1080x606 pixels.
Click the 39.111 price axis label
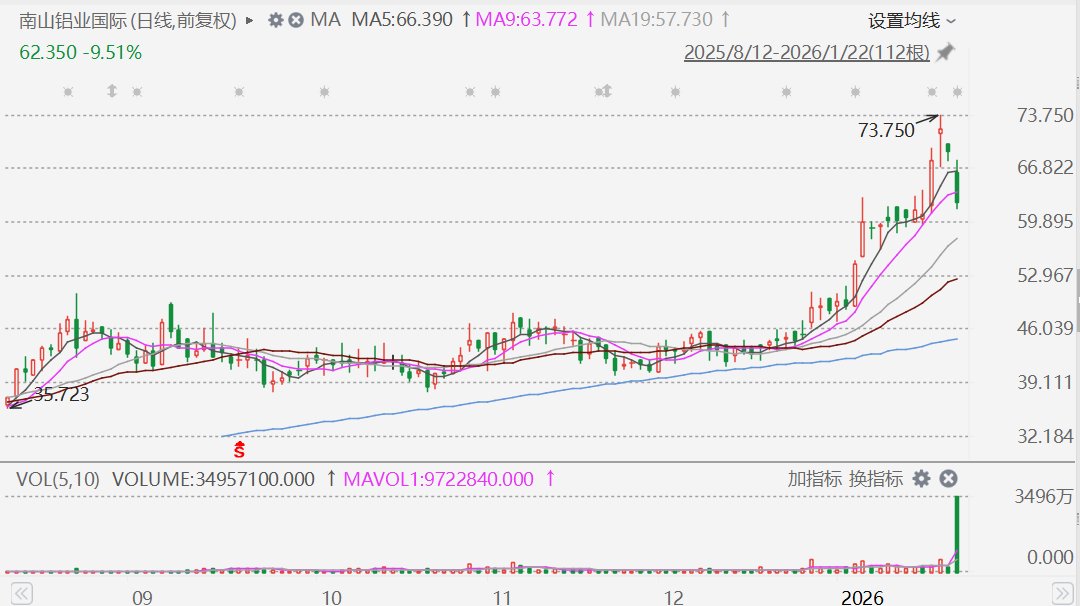[x=1045, y=382]
